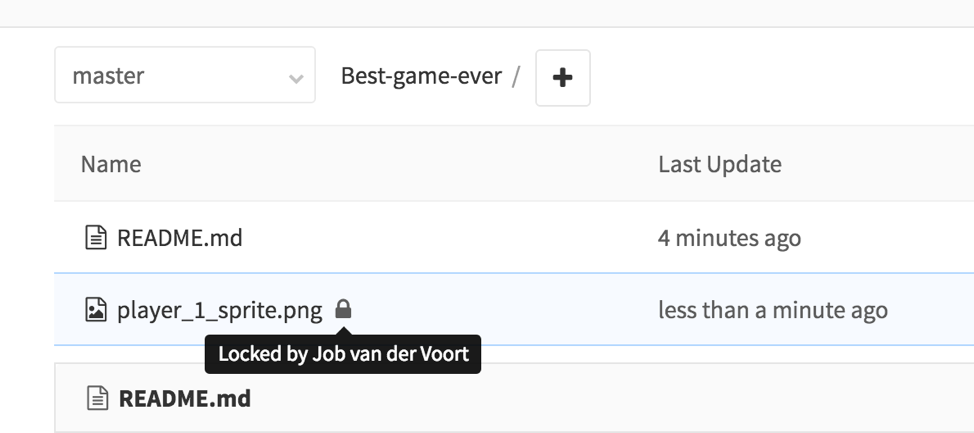
Task: Click the image file icon for player_1_sprite.png
Action: [95, 310]
